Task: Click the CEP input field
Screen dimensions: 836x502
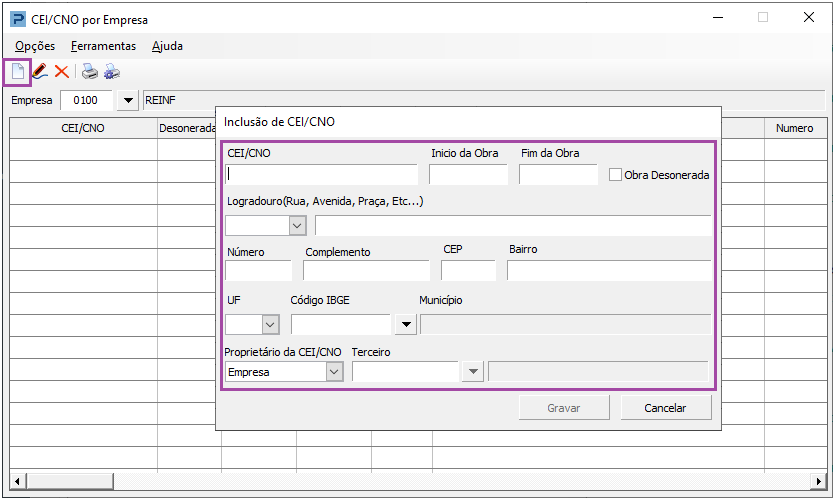Action: click(x=468, y=271)
